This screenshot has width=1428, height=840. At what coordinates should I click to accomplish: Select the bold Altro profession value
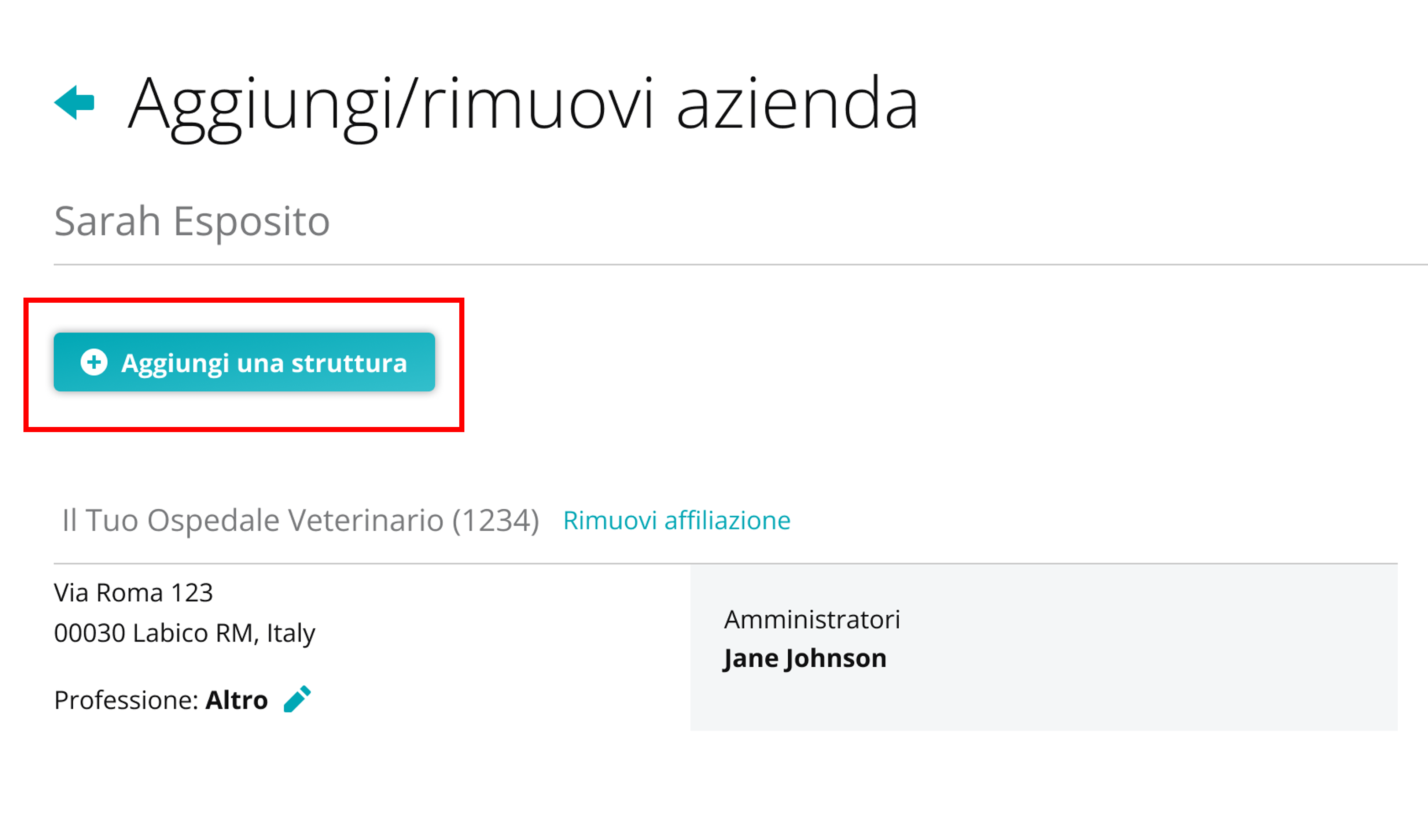[x=236, y=700]
